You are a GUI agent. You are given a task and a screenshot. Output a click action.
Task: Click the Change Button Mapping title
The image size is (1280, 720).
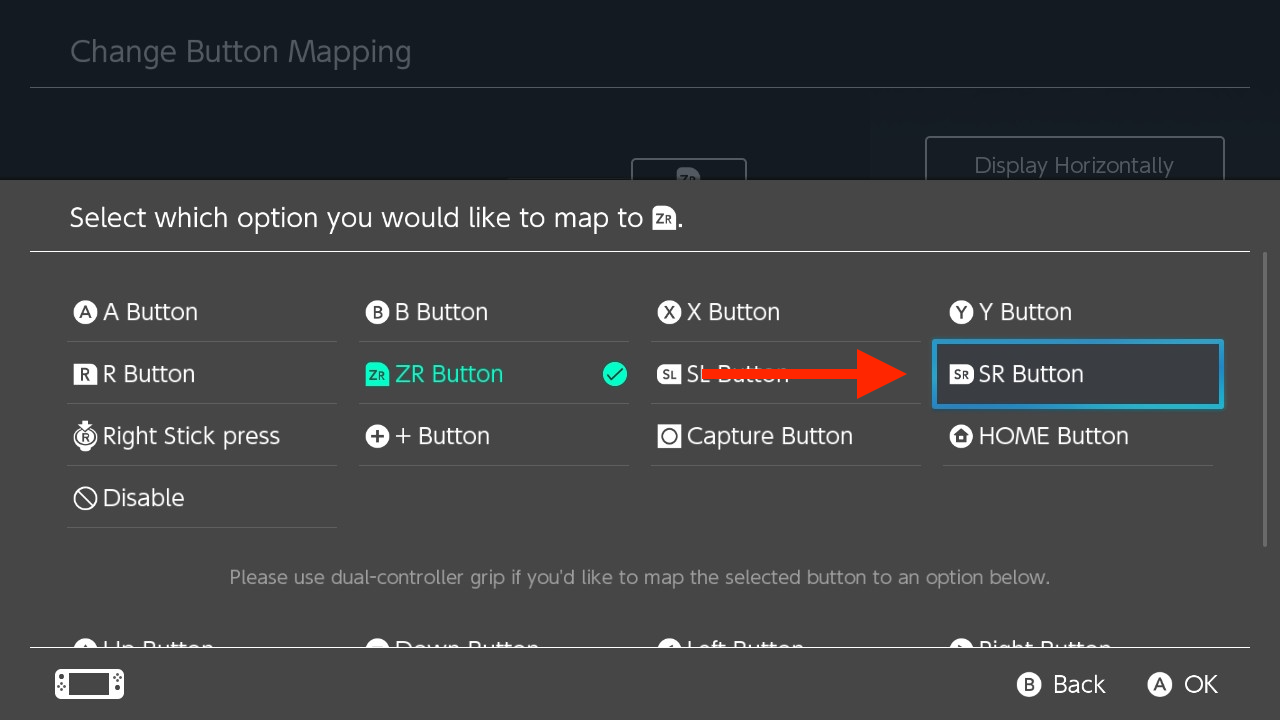pyautogui.click(x=240, y=52)
